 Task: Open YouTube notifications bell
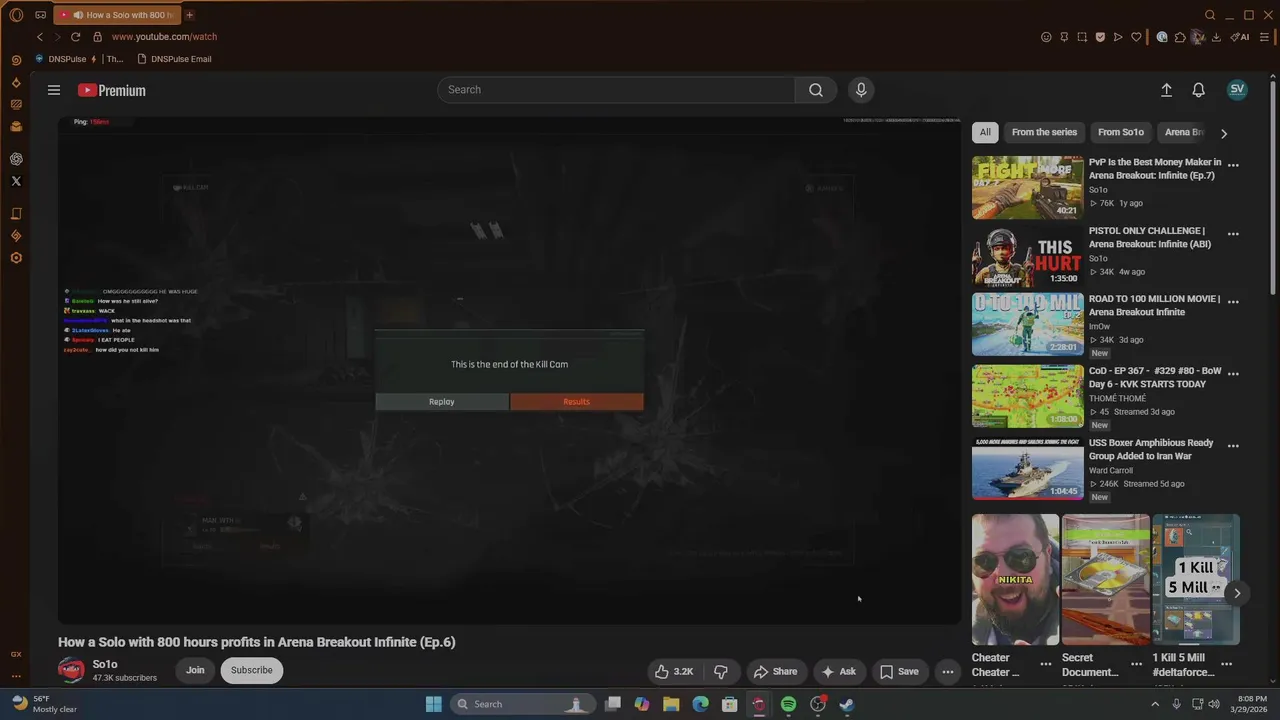1198,90
